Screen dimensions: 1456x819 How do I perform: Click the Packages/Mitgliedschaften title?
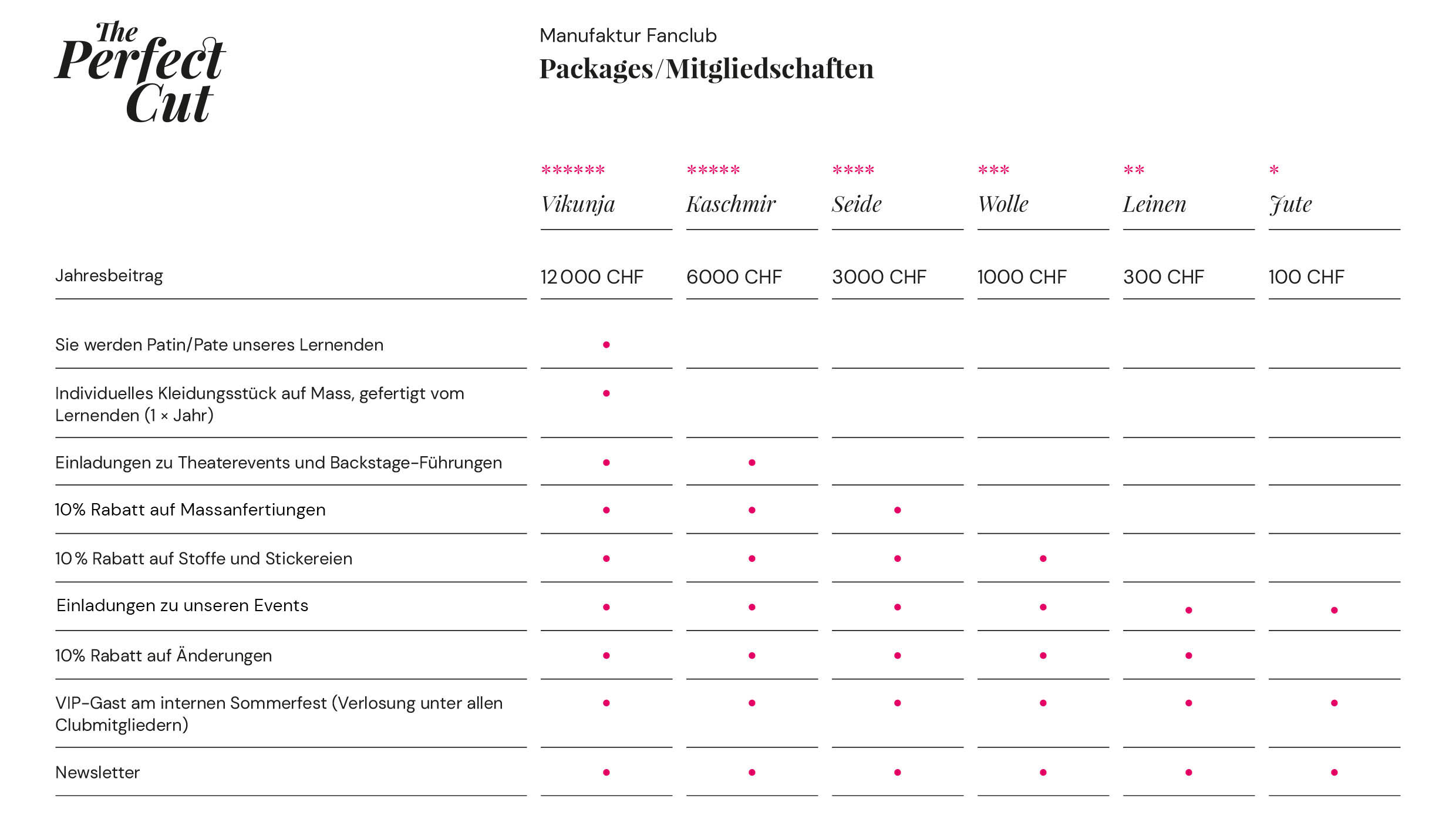pyautogui.click(x=706, y=69)
